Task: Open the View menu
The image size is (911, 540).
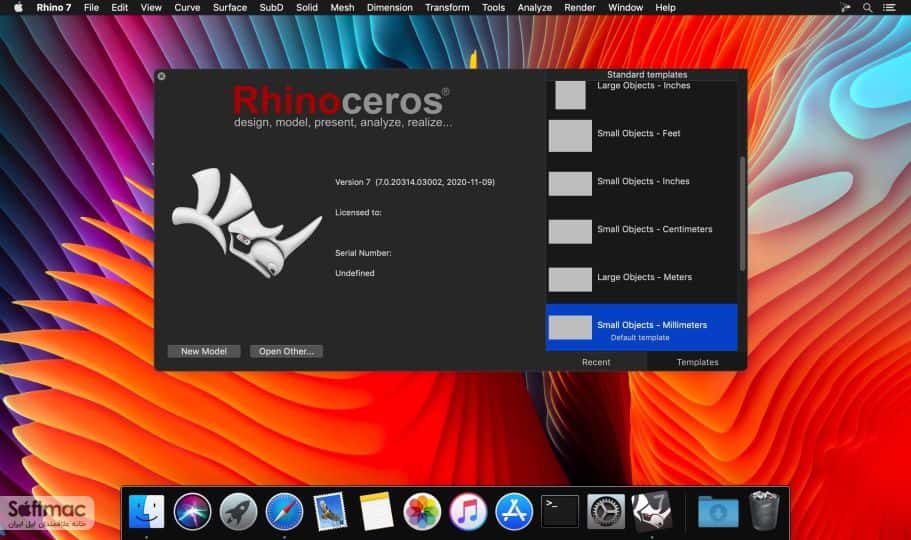Action: coord(151,8)
